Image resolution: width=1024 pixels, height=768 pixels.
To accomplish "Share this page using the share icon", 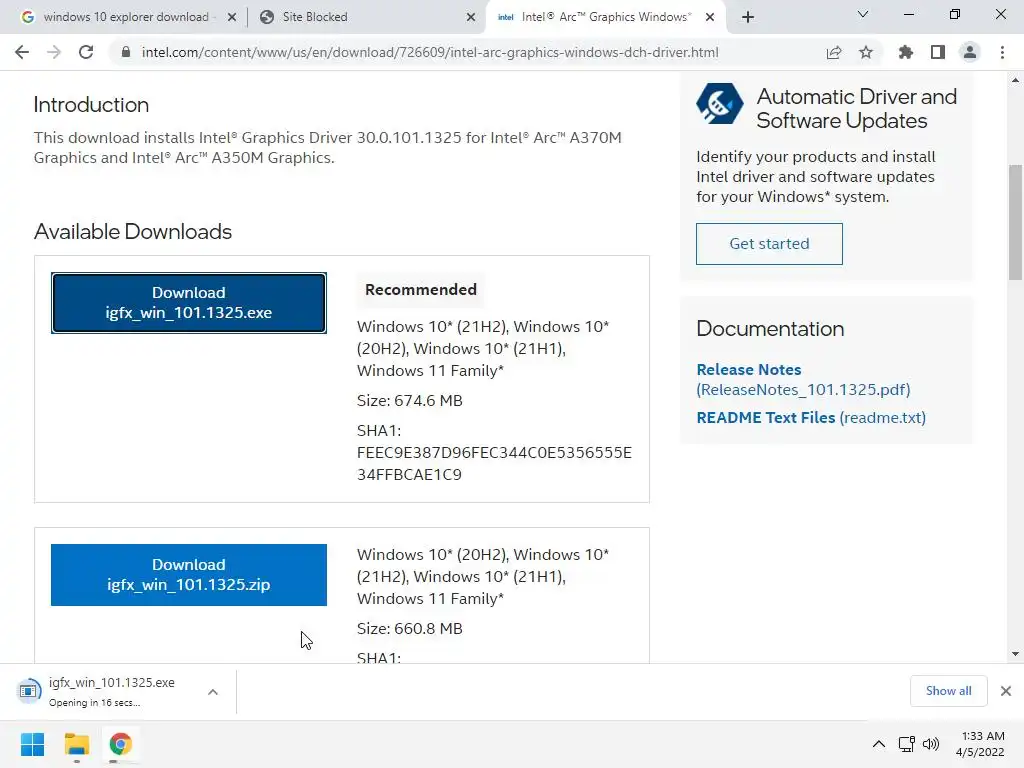I will pos(833,52).
